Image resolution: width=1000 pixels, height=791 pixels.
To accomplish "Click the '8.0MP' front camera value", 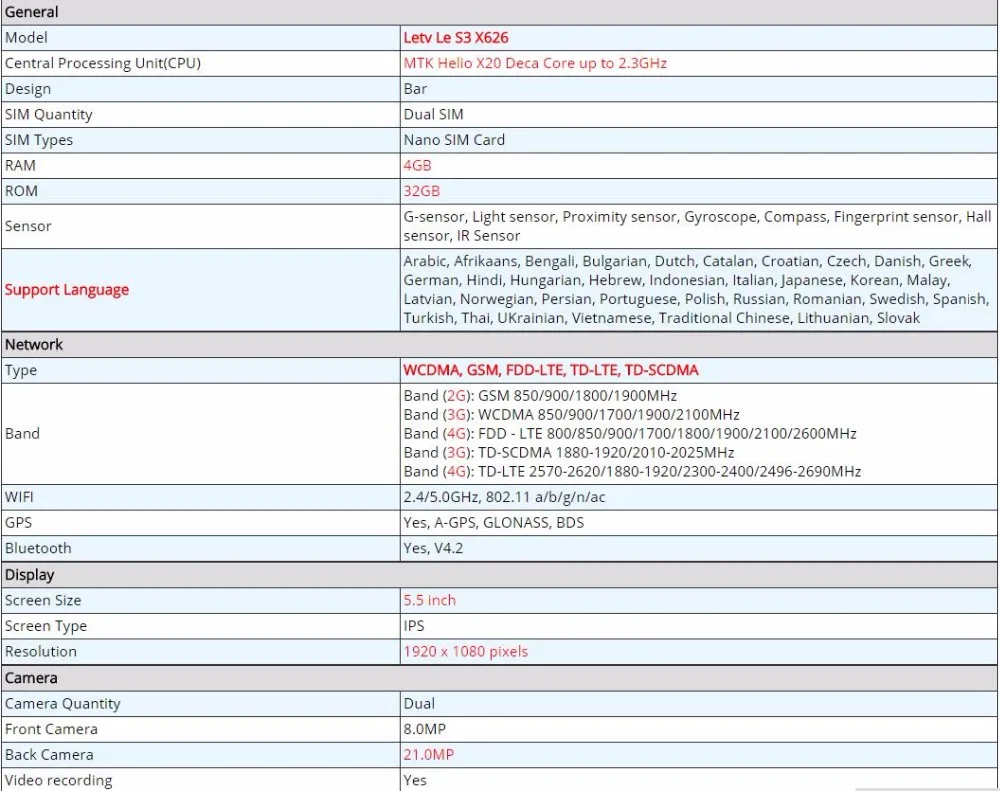I will pyautogui.click(x=425, y=729).
